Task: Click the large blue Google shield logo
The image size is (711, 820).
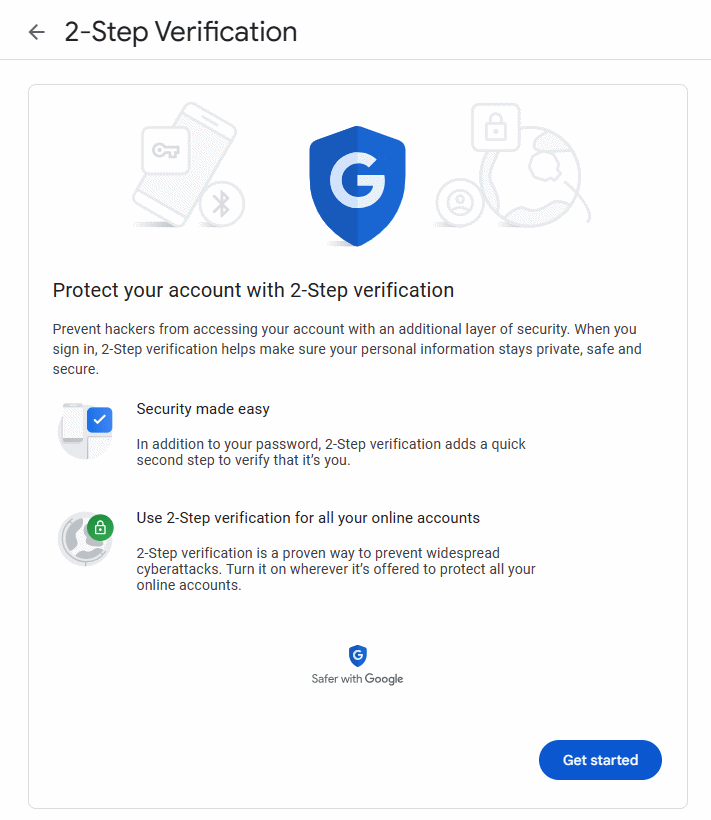Action: click(x=357, y=187)
